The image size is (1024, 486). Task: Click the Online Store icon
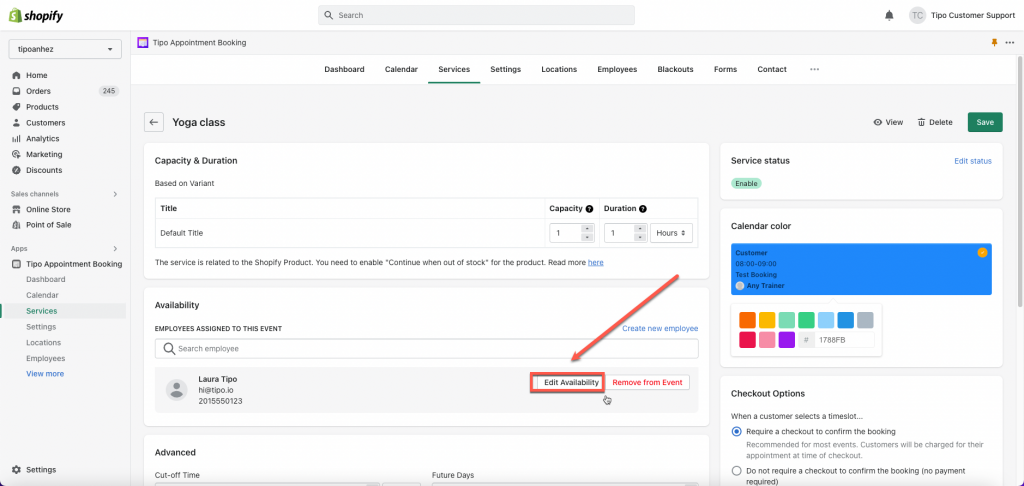(16, 209)
